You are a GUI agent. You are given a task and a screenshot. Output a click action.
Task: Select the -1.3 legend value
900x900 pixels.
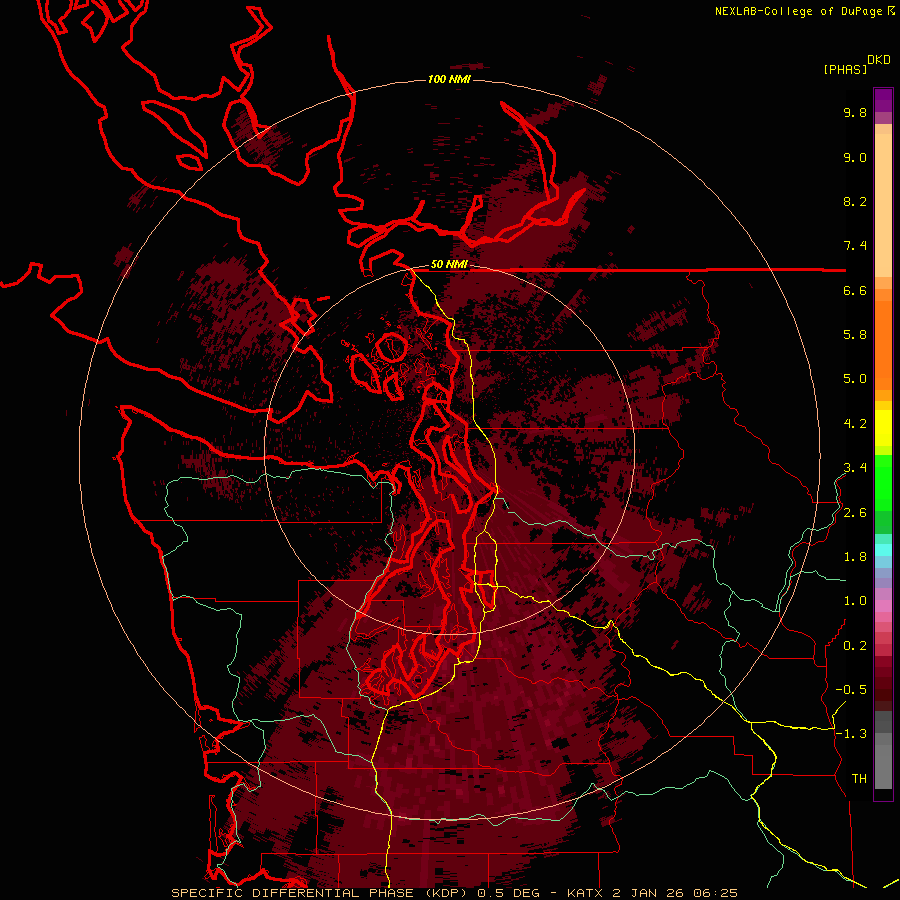point(851,734)
